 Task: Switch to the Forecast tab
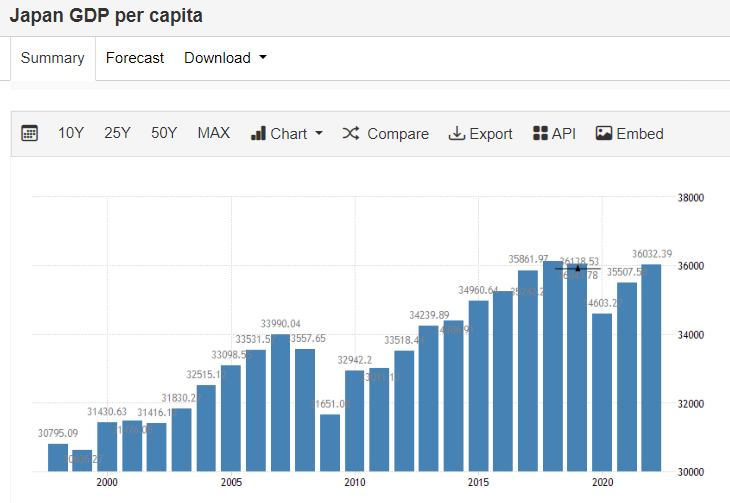click(x=135, y=58)
